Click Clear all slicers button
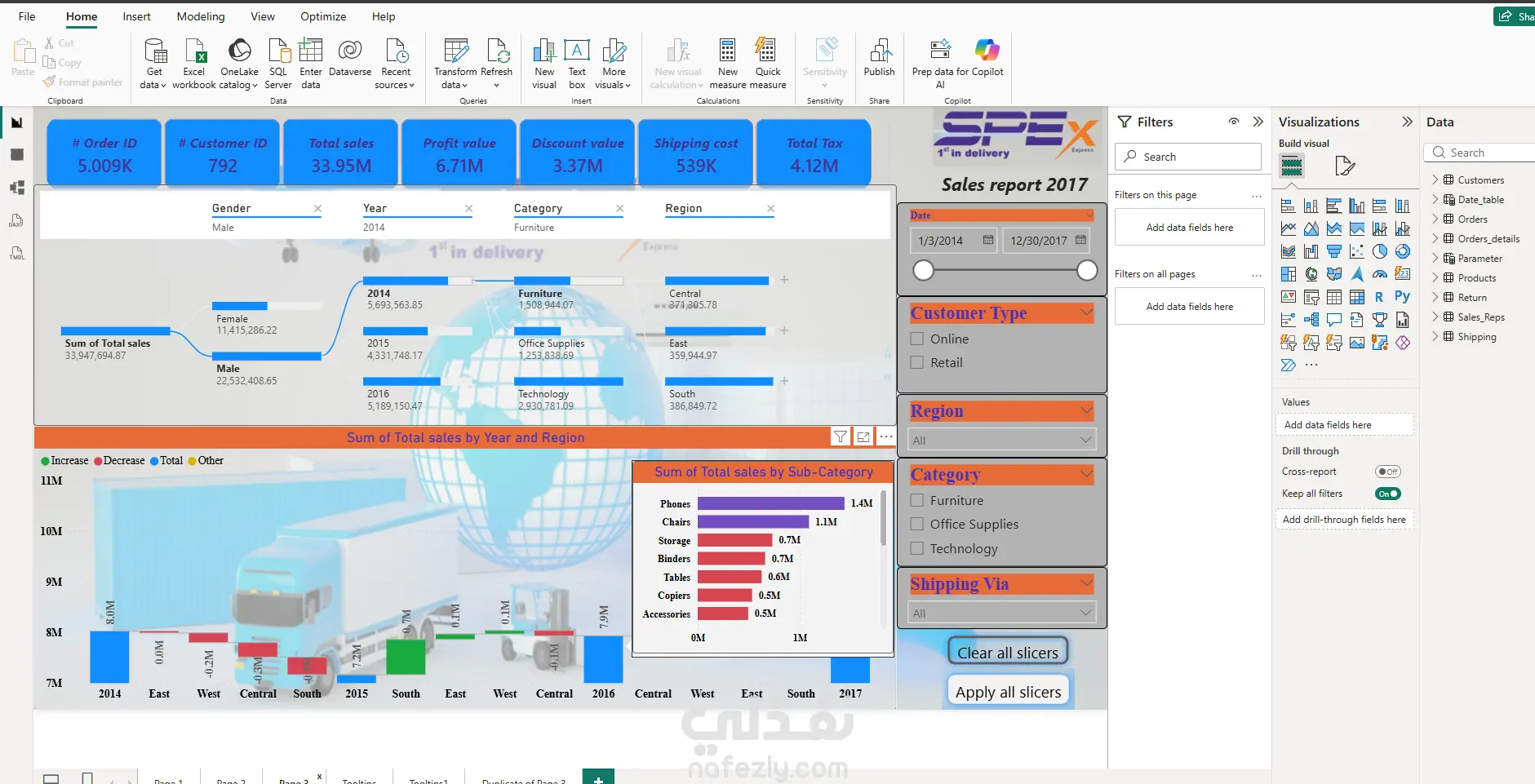The height and width of the screenshot is (784, 1535). click(x=1008, y=652)
